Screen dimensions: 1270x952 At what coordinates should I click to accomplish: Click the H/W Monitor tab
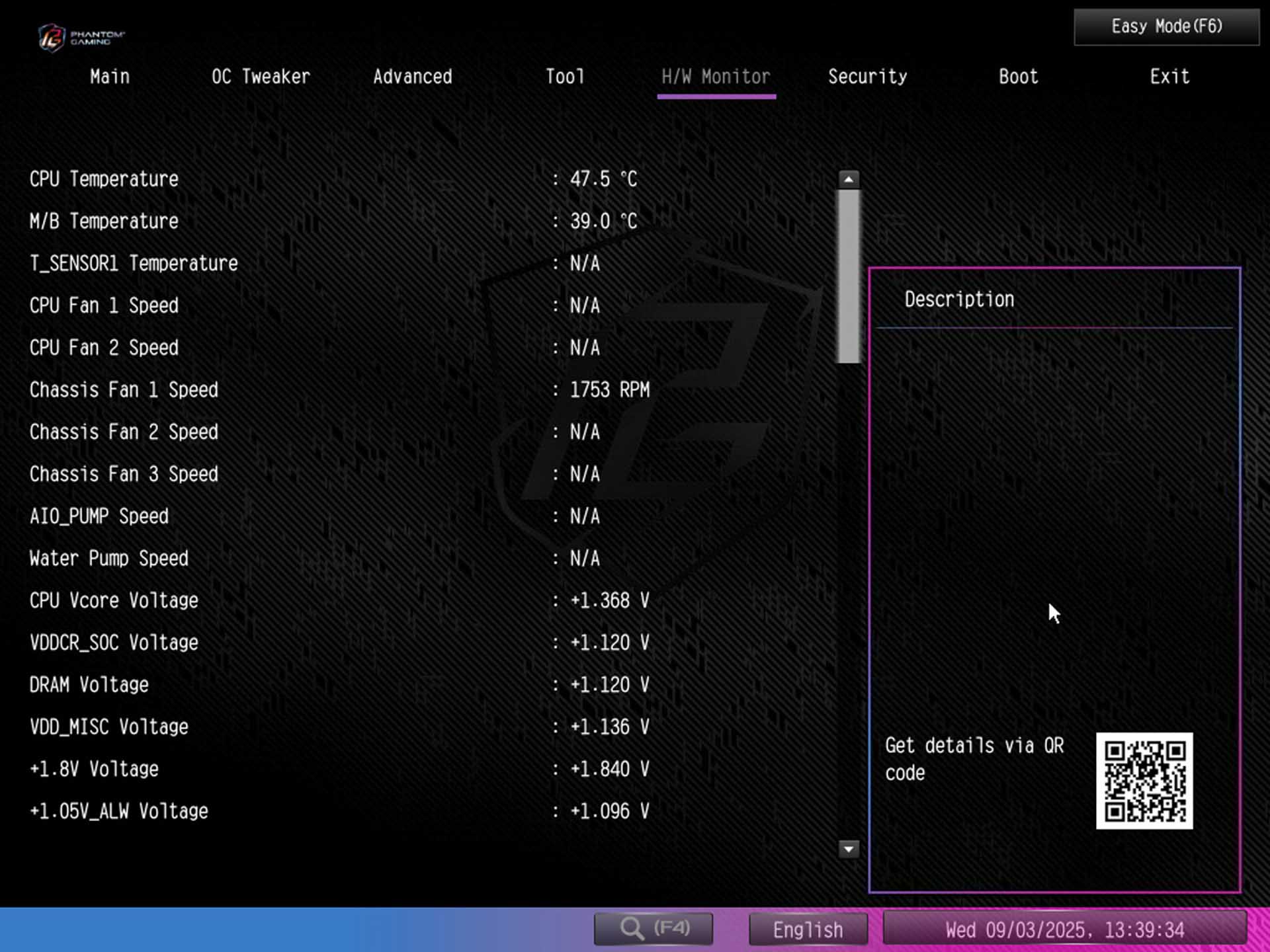click(x=716, y=77)
